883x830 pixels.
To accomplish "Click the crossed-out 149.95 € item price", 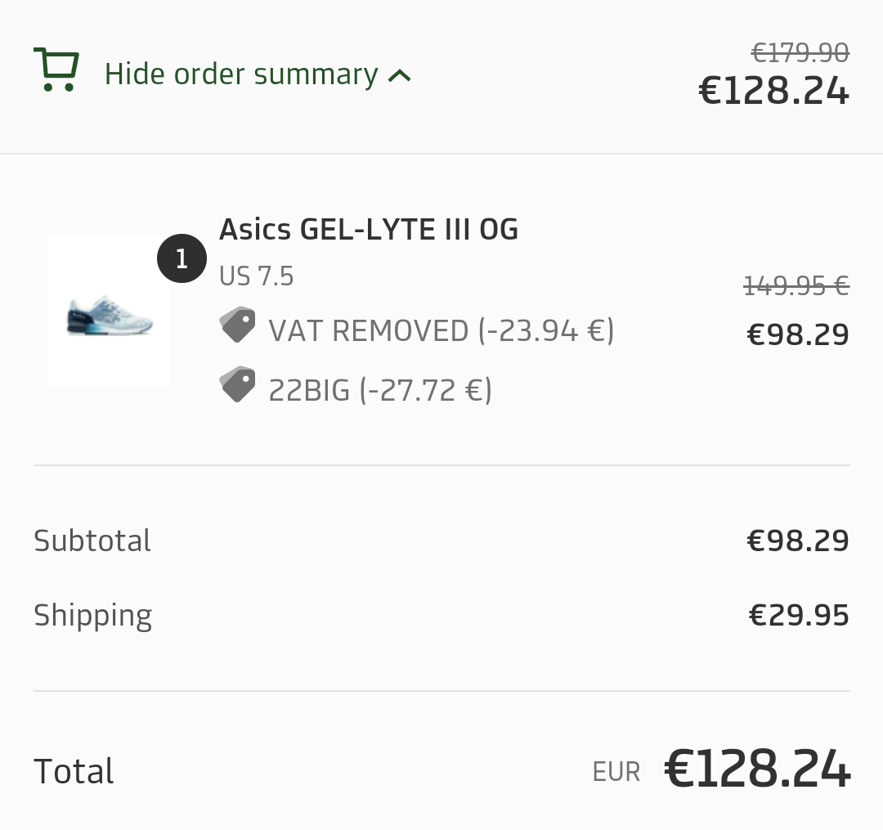I will (796, 287).
